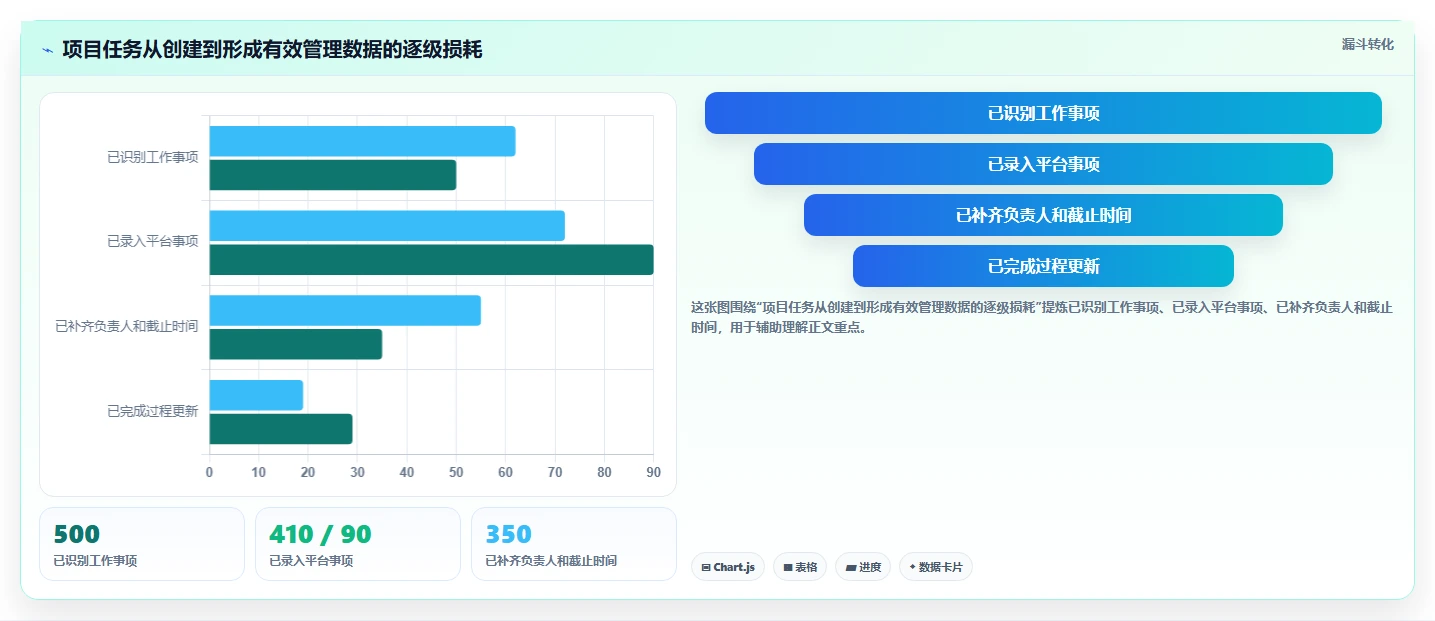Click the icon inside the 表格 chip
Screen dimensions: 1435x621
[x=788, y=567]
